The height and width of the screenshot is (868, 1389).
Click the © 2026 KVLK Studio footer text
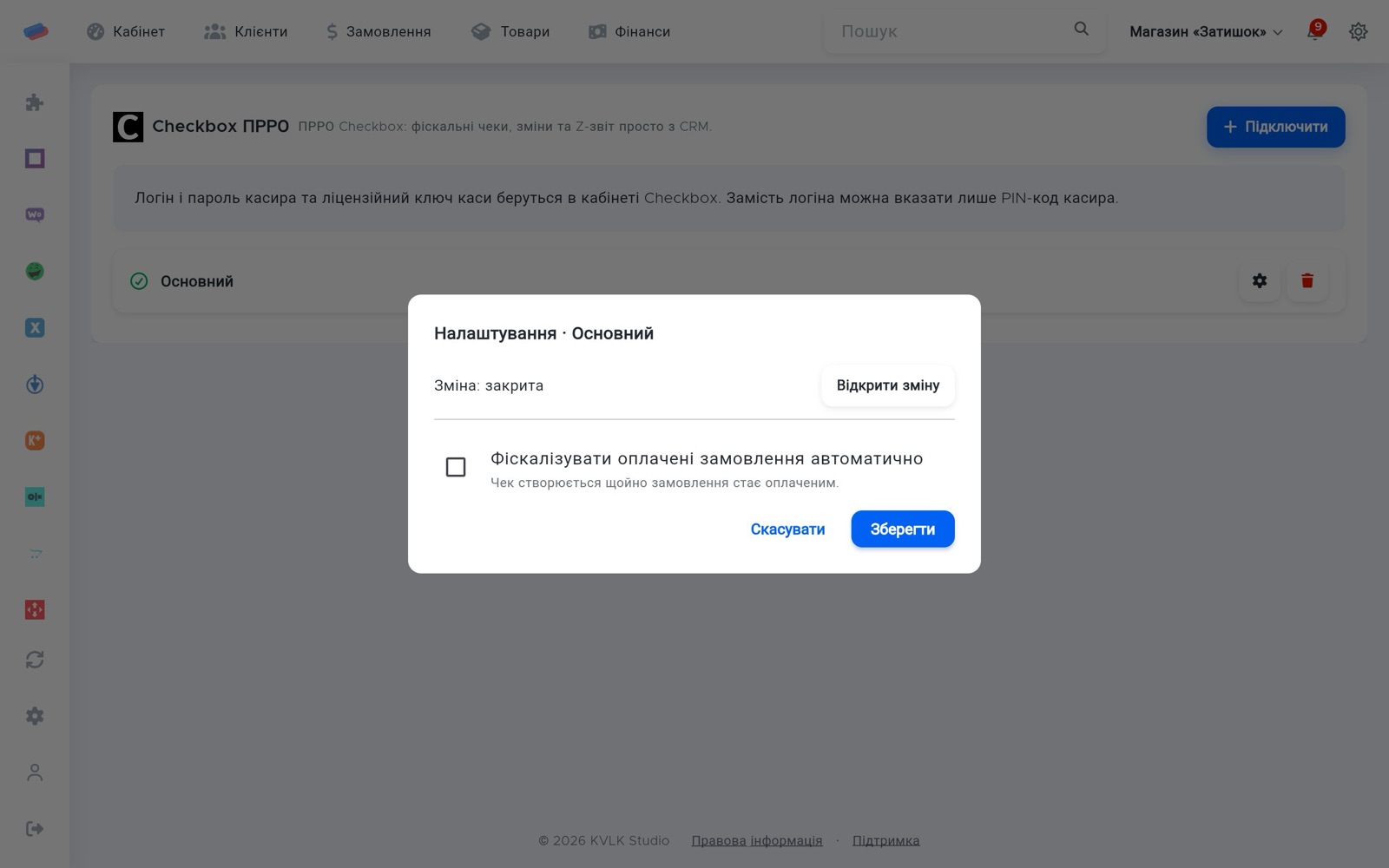point(603,840)
